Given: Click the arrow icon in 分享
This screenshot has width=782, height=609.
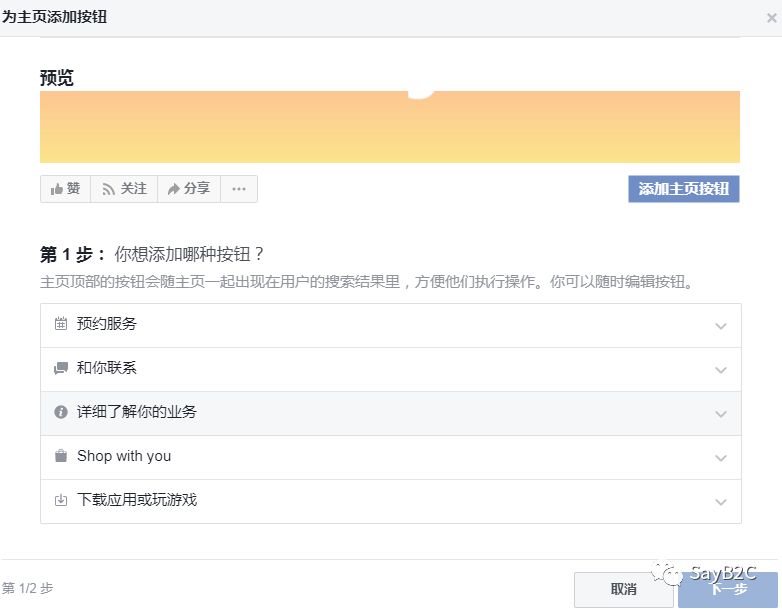Looking at the screenshot, I should tap(174, 189).
